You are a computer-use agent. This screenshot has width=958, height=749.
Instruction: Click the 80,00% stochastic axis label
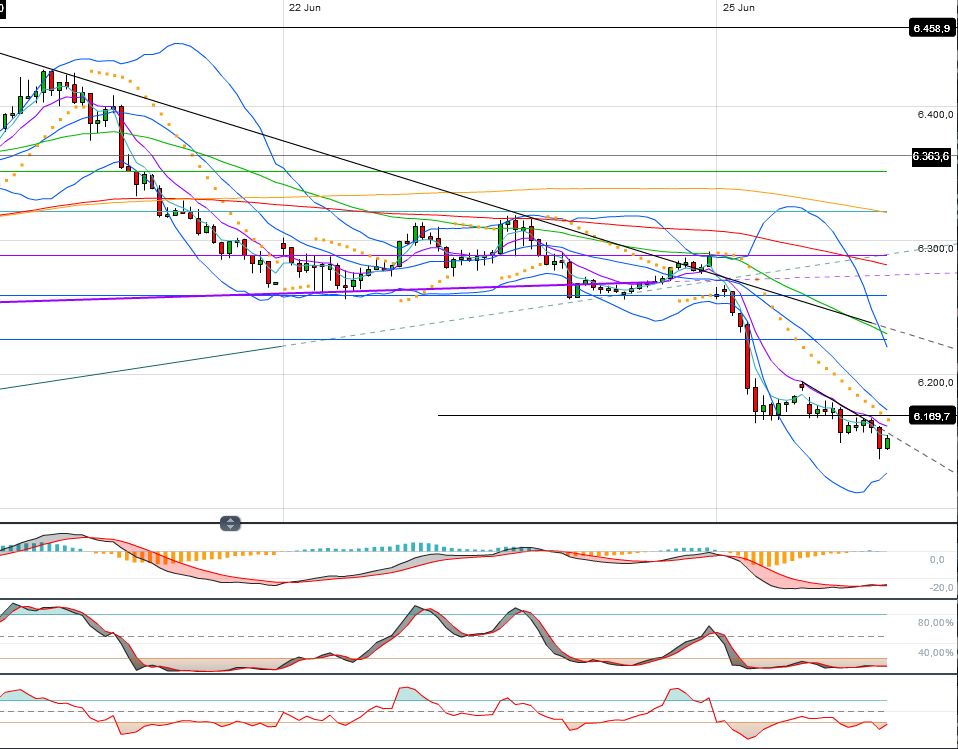click(935, 623)
